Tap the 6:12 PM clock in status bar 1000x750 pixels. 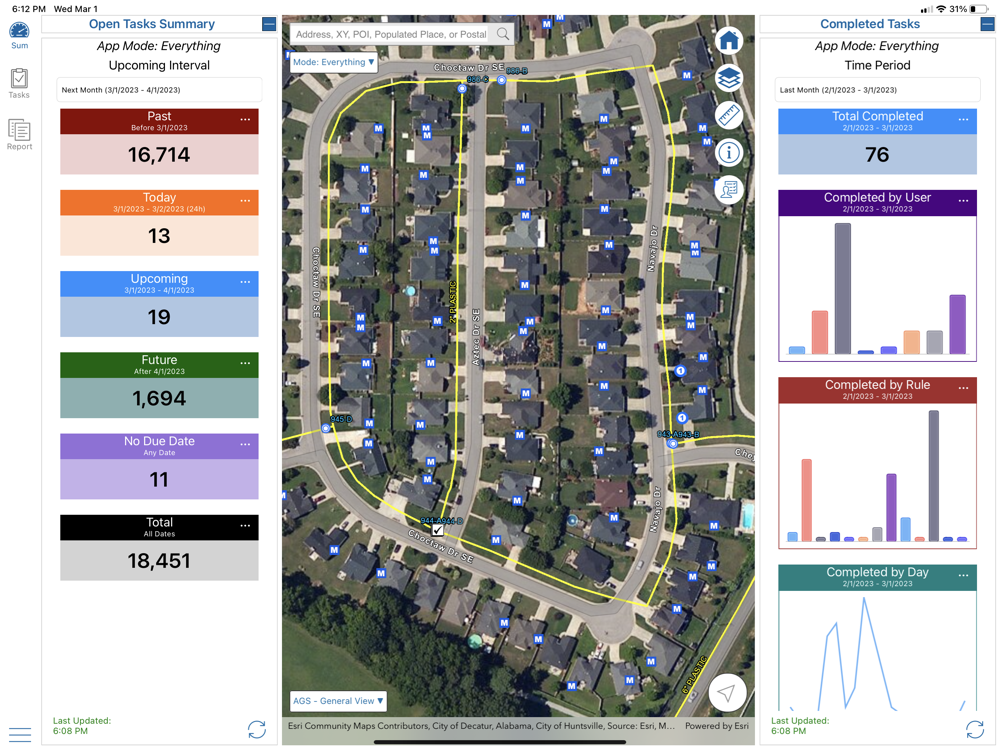(x=29, y=9)
